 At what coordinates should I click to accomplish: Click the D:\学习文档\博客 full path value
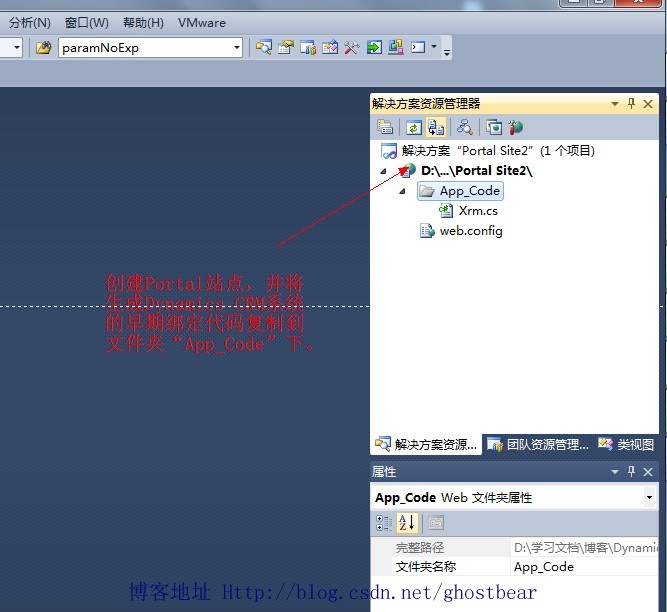[x=585, y=547]
